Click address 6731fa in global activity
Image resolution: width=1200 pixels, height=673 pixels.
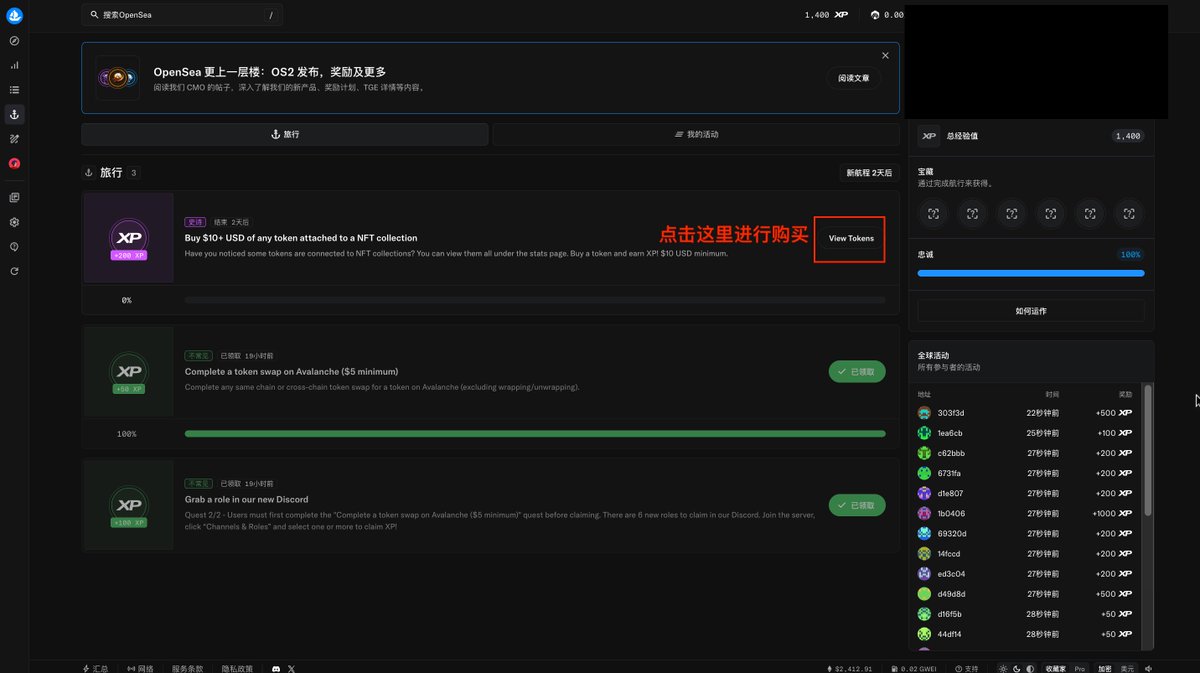(950, 473)
